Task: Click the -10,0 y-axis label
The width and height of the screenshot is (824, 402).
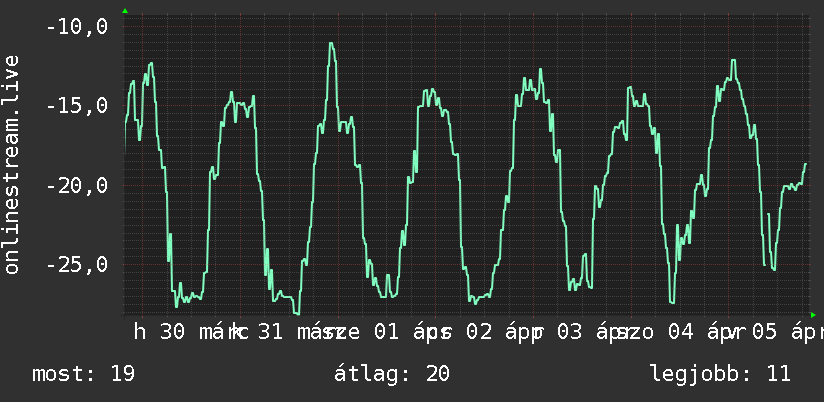Action: [77, 26]
